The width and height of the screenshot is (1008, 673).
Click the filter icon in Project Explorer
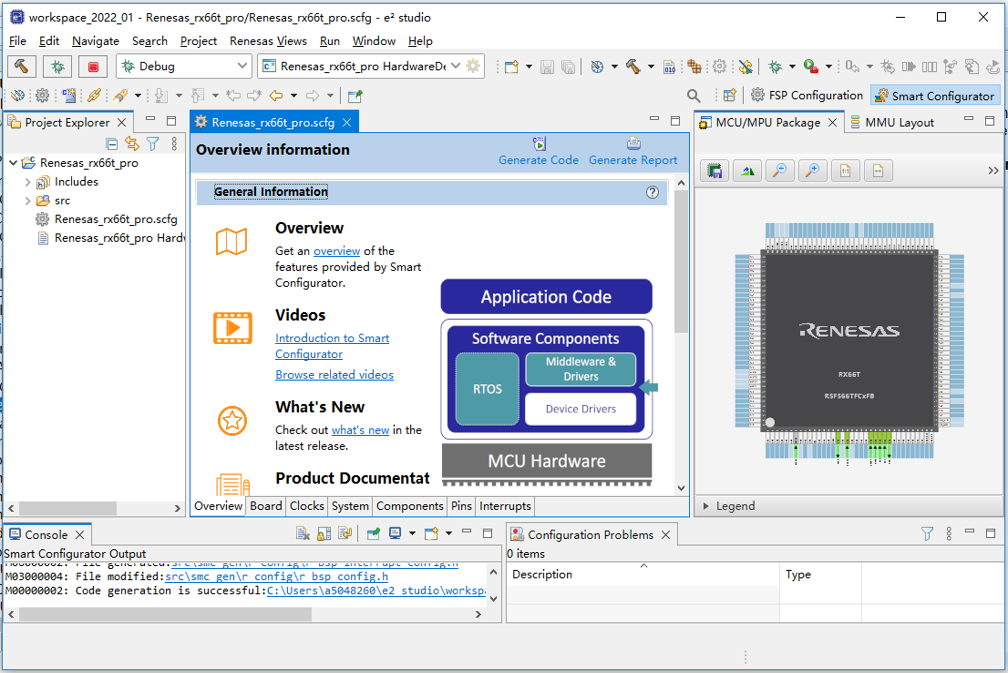click(153, 144)
